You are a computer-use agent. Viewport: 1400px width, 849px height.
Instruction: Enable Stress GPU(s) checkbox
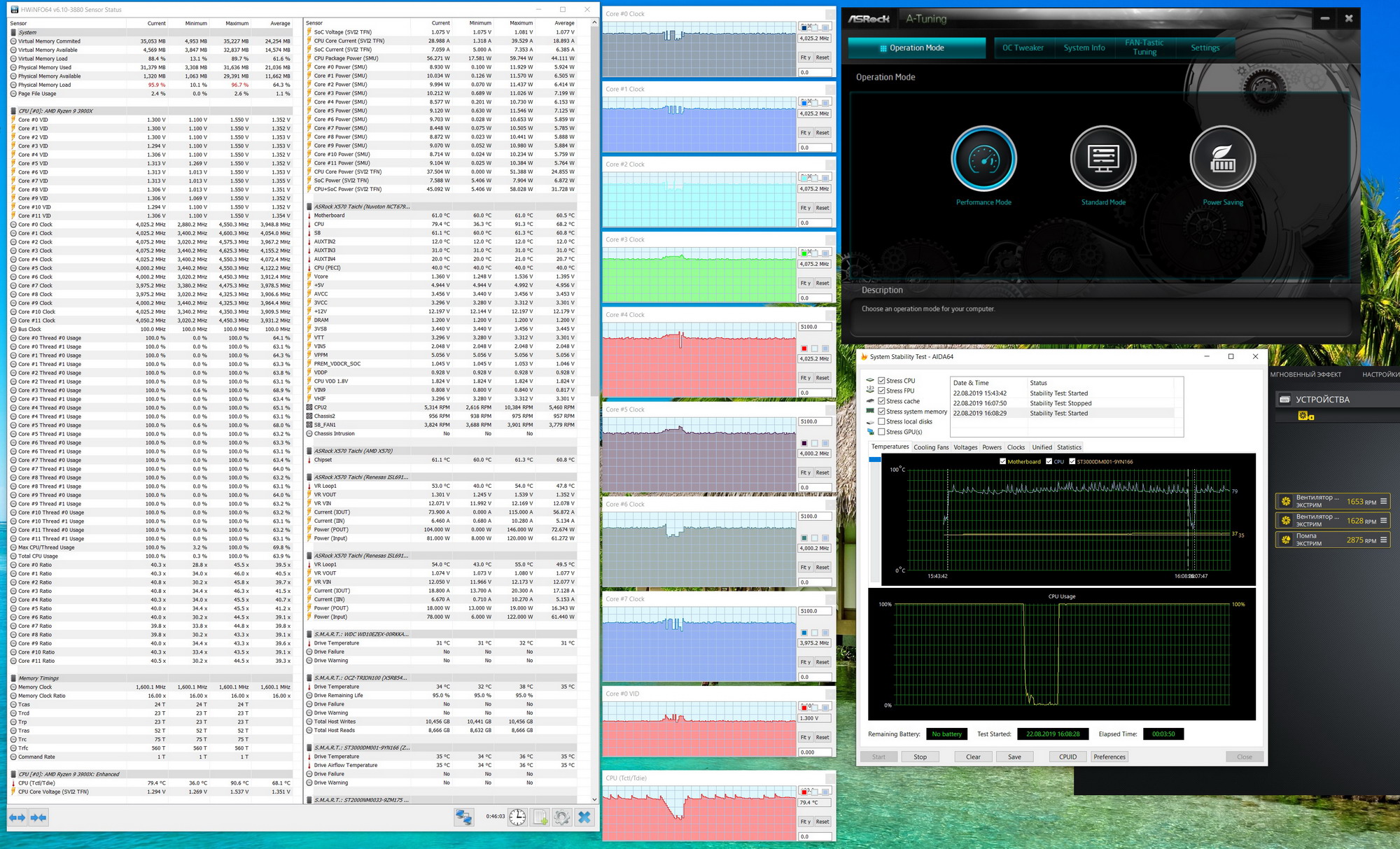pyautogui.click(x=881, y=432)
